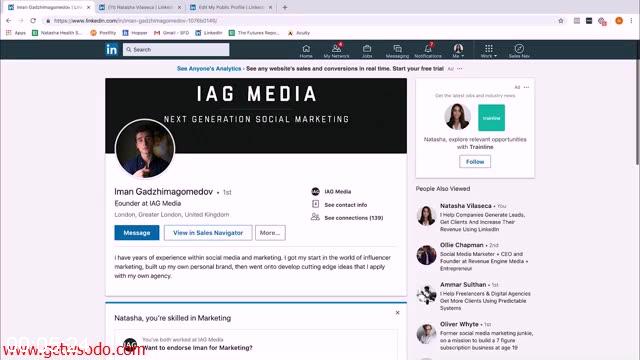Image resolution: width=640 pixels, height=360 pixels.
Task: Click contact info card icon
Action: coord(315,204)
